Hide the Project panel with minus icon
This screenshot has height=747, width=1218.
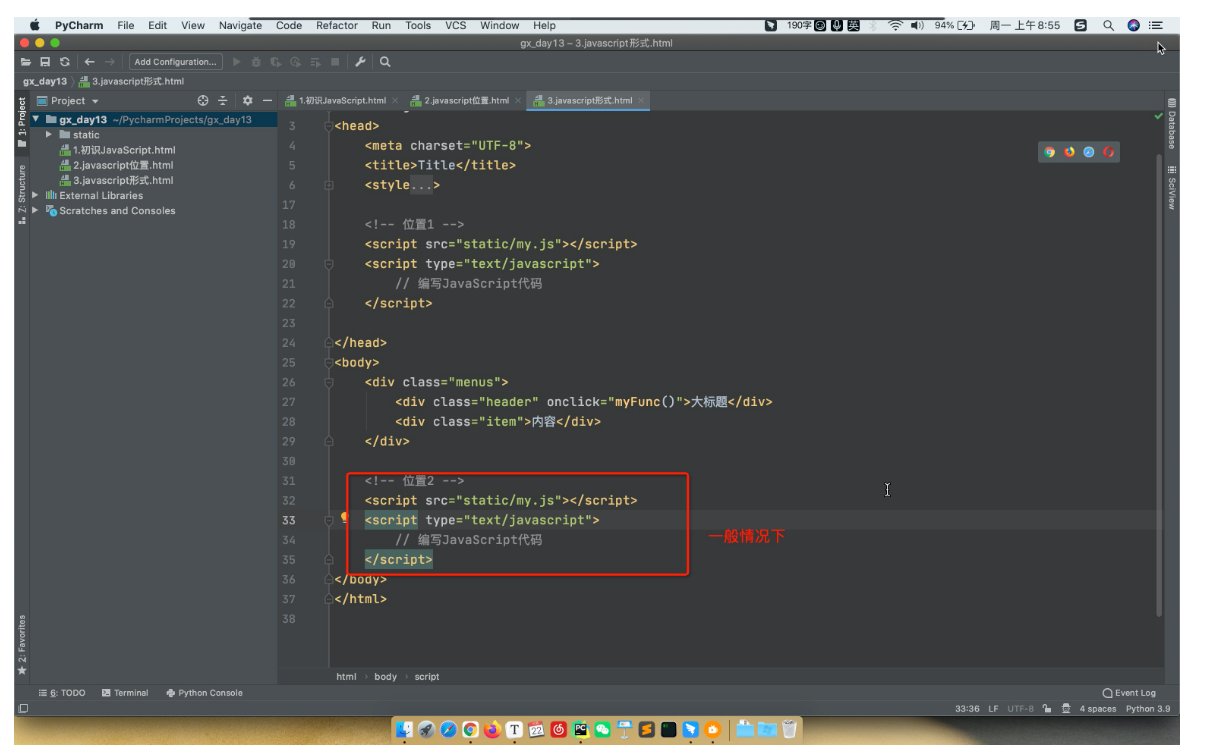tap(267, 101)
